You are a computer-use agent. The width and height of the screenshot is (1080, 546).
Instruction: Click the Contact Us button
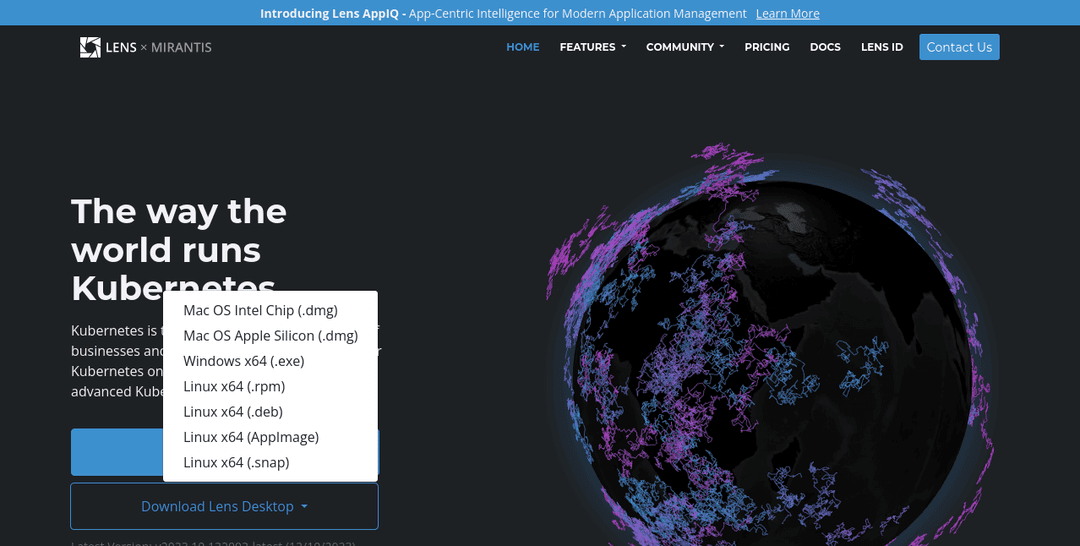point(959,47)
